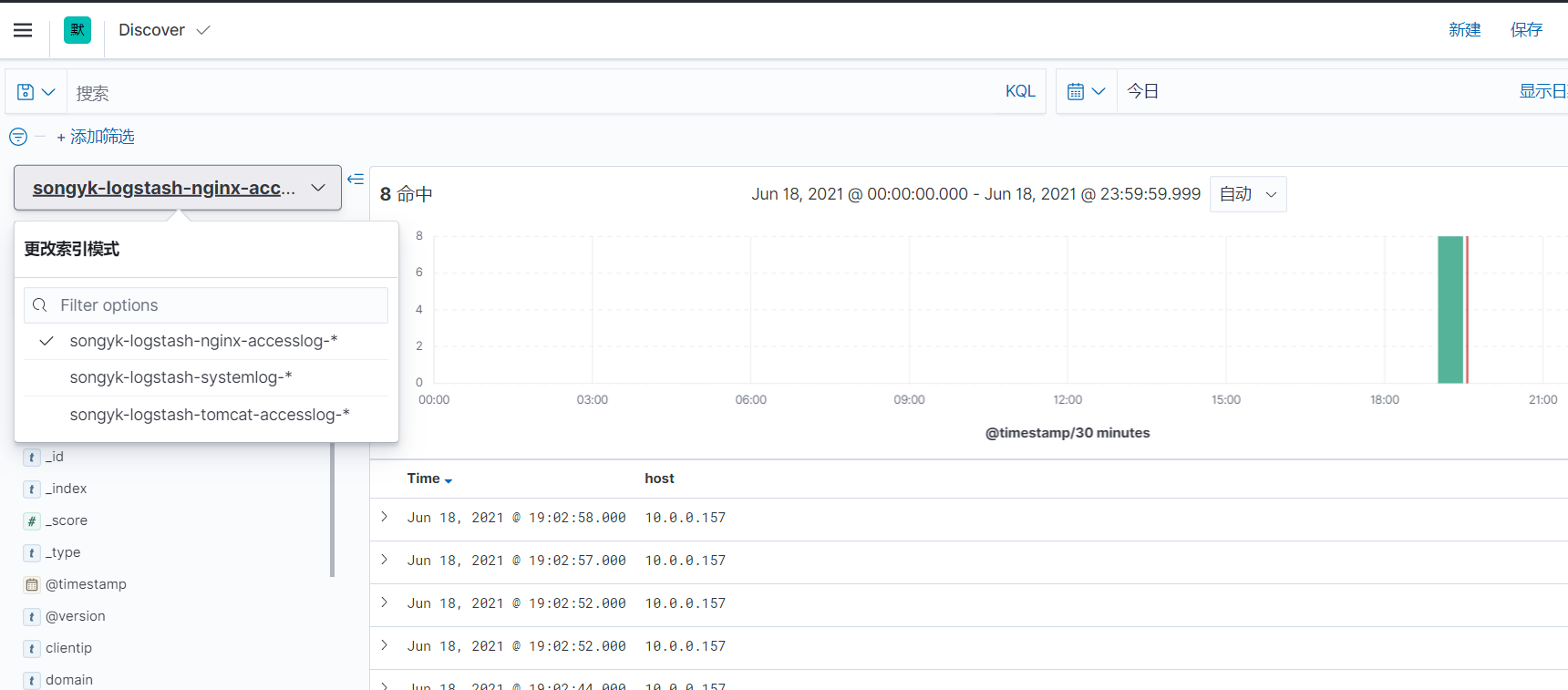Click 添加筛选 to add a filter
1568x690 pixels.
click(x=96, y=137)
